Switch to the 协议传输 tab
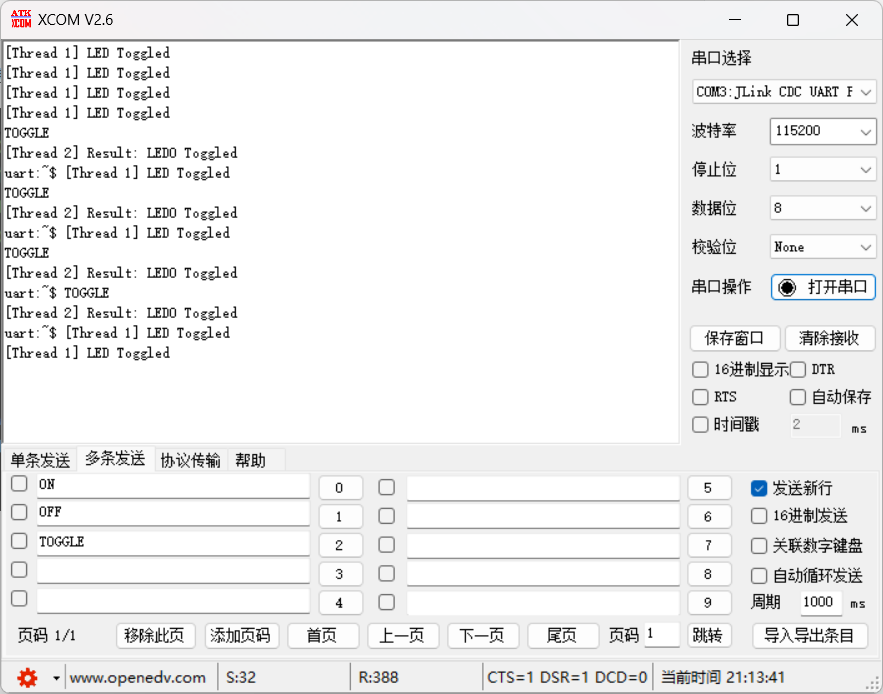Screen dimensions: 883x694 (x=190, y=460)
